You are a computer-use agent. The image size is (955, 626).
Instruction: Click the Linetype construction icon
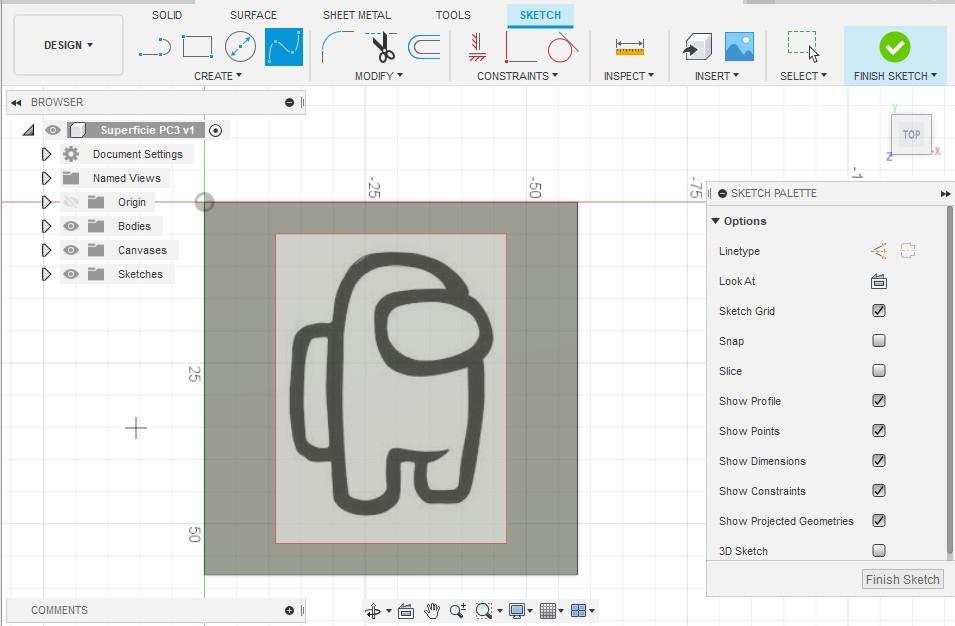pos(879,251)
